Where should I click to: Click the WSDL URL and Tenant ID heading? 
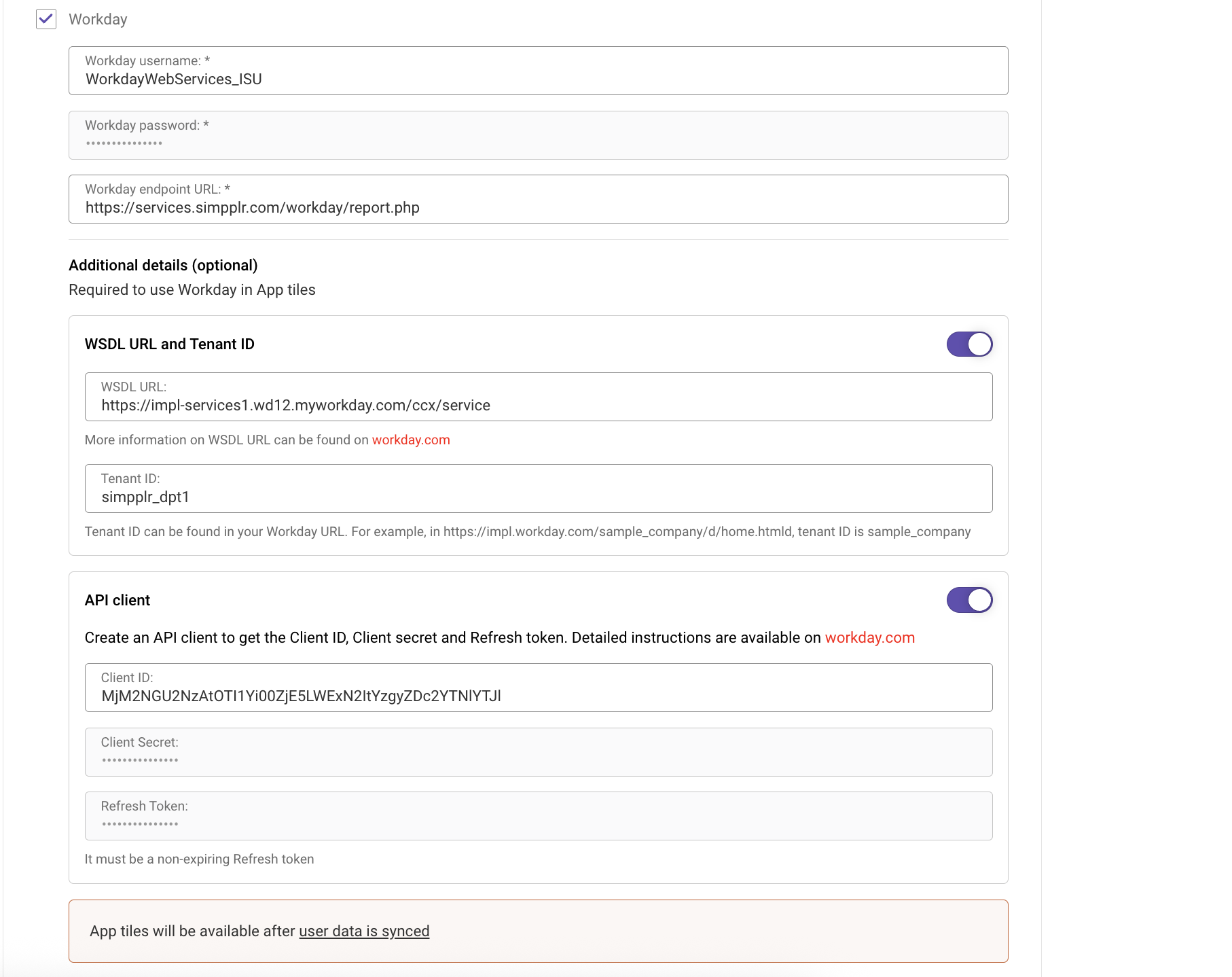(x=169, y=344)
